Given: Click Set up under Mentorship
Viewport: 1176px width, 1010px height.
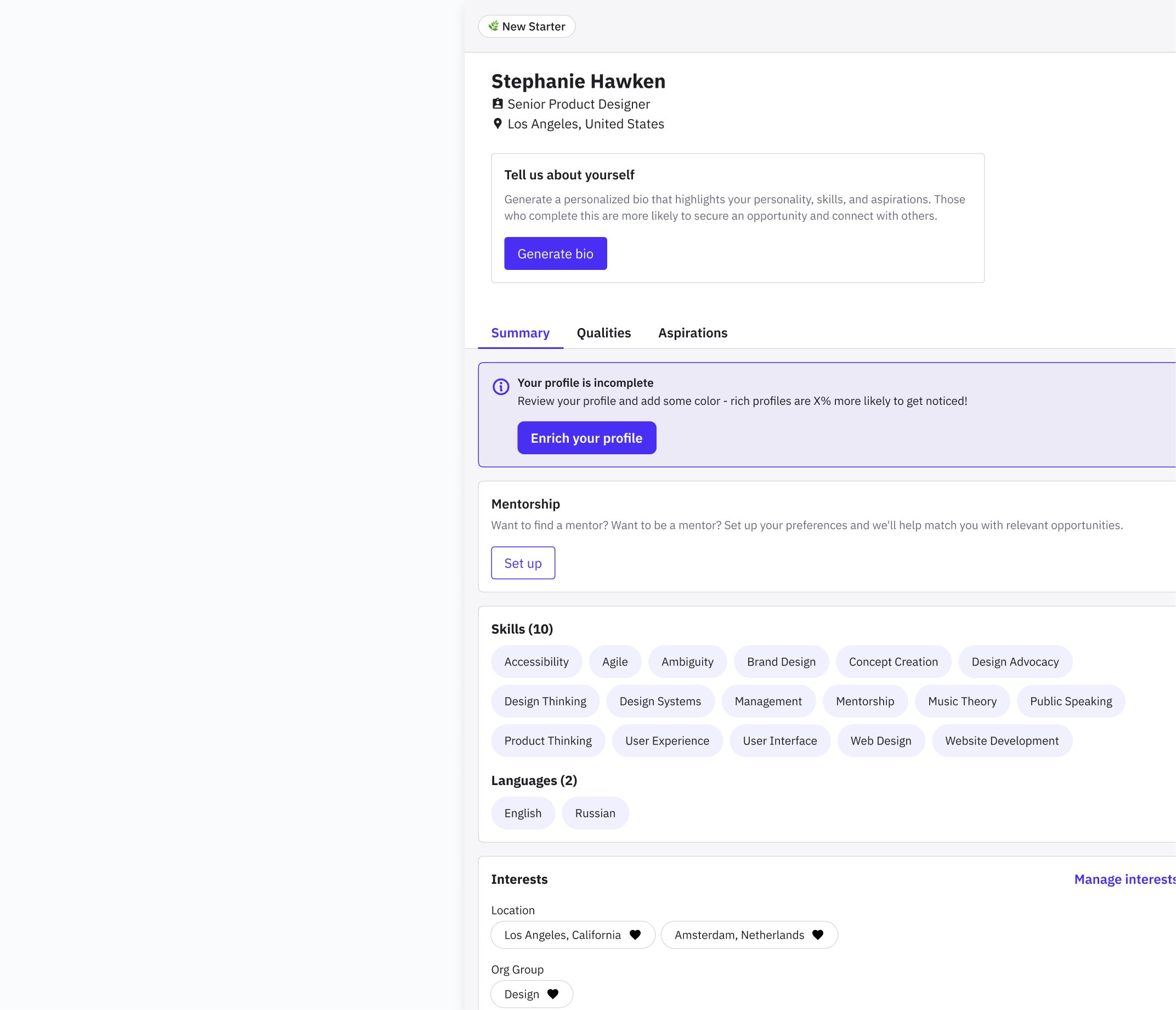Looking at the screenshot, I should pyautogui.click(x=523, y=563).
